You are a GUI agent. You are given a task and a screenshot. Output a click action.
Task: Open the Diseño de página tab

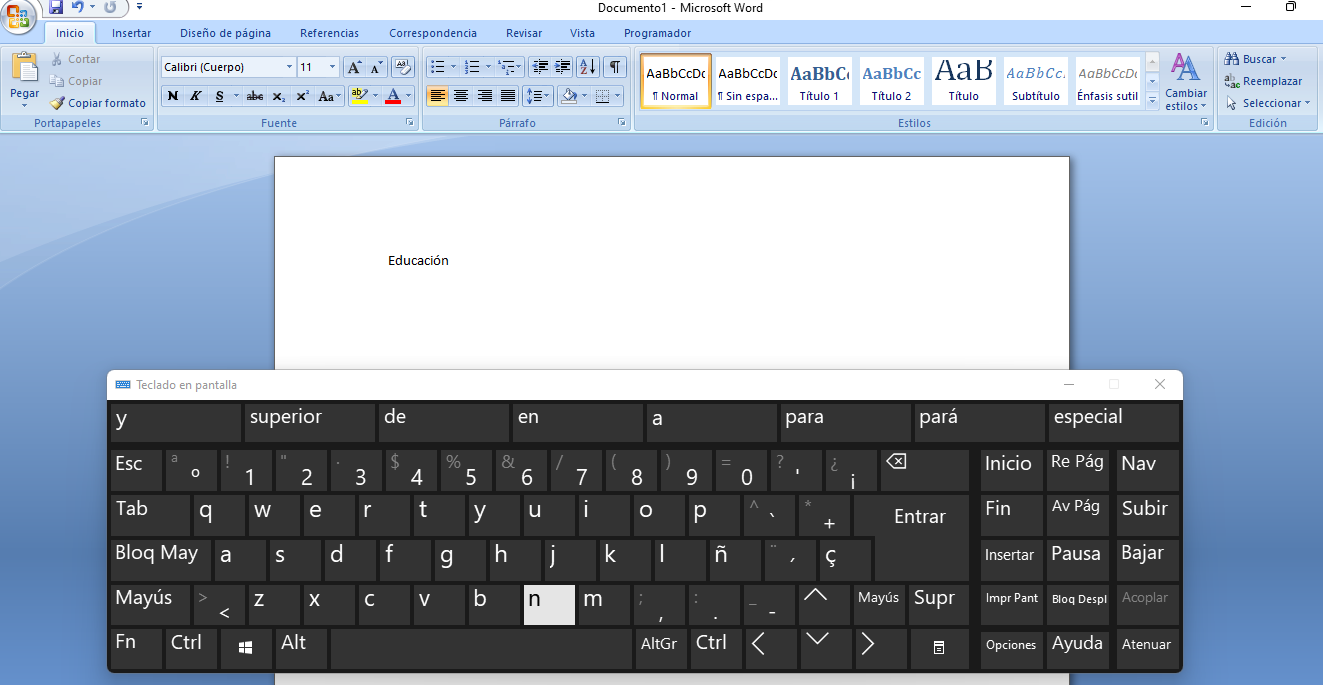(226, 33)
